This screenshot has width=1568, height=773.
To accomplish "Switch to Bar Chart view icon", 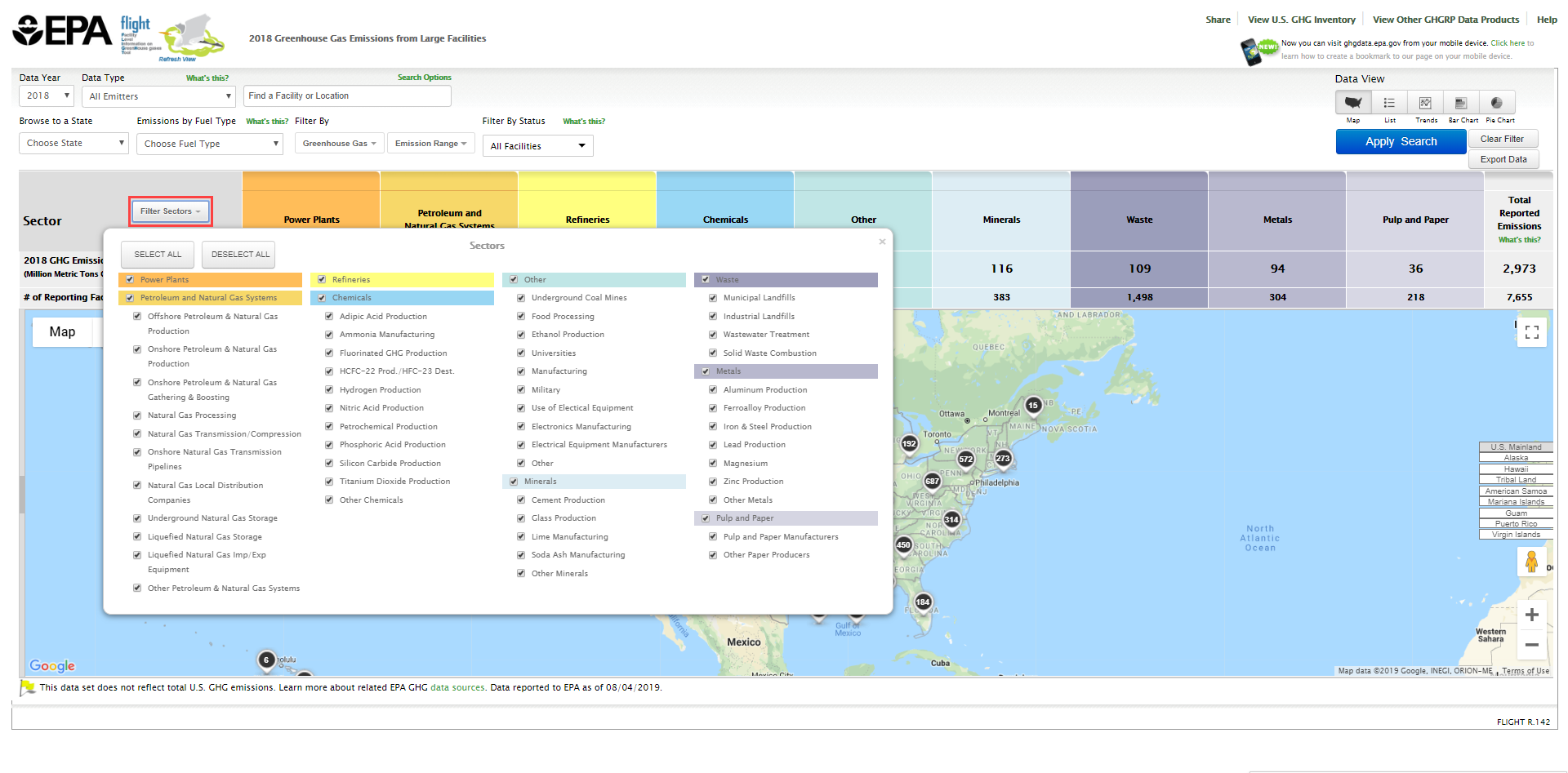I will point(1461,103).
